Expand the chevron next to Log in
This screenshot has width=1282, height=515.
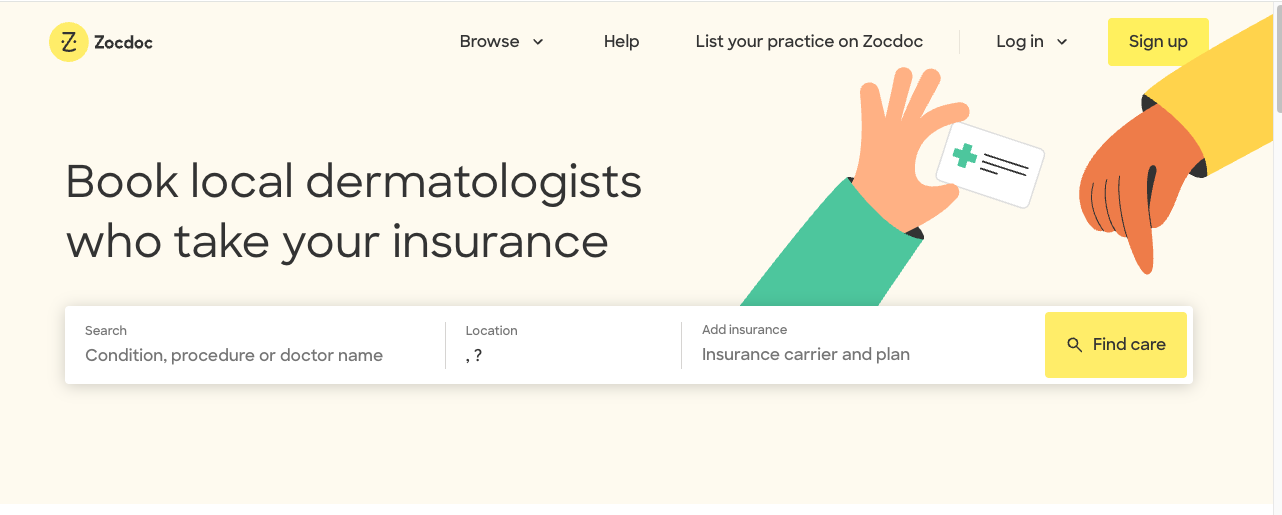[1062, 42]
